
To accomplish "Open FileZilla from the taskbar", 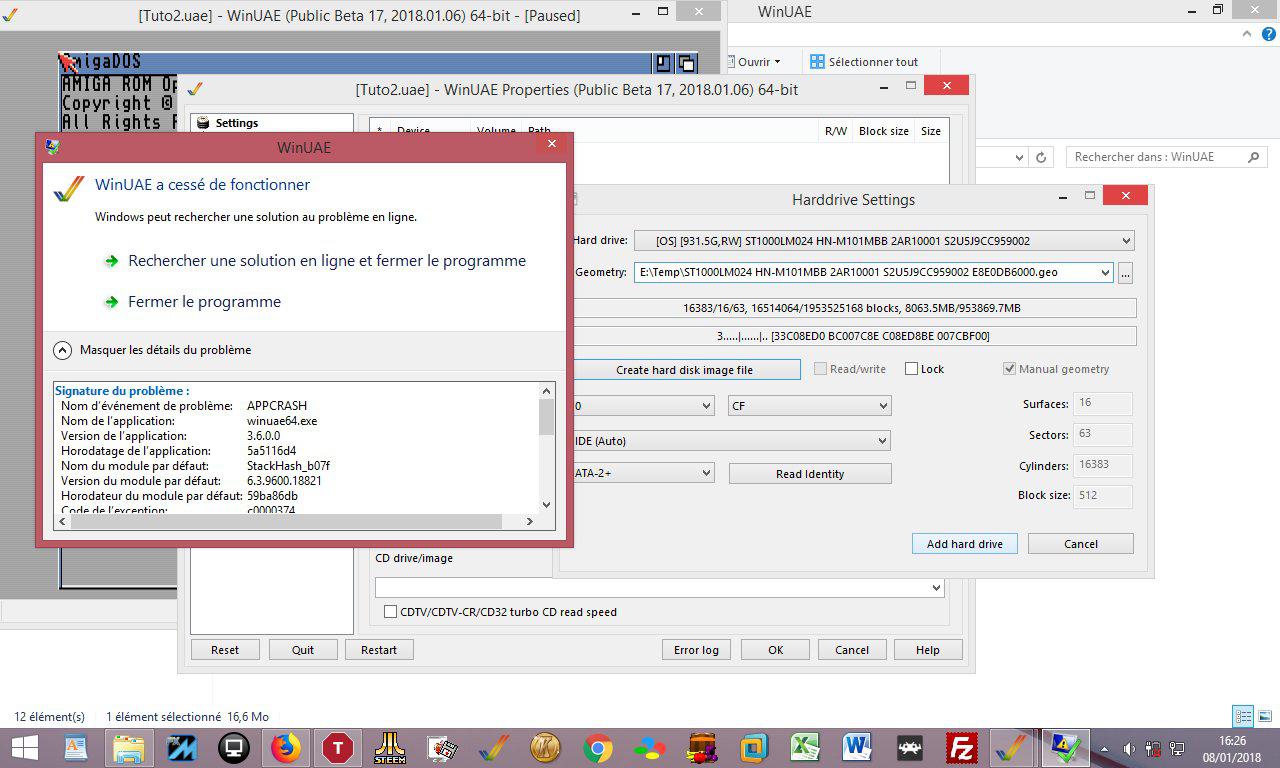I will [962, 747].
